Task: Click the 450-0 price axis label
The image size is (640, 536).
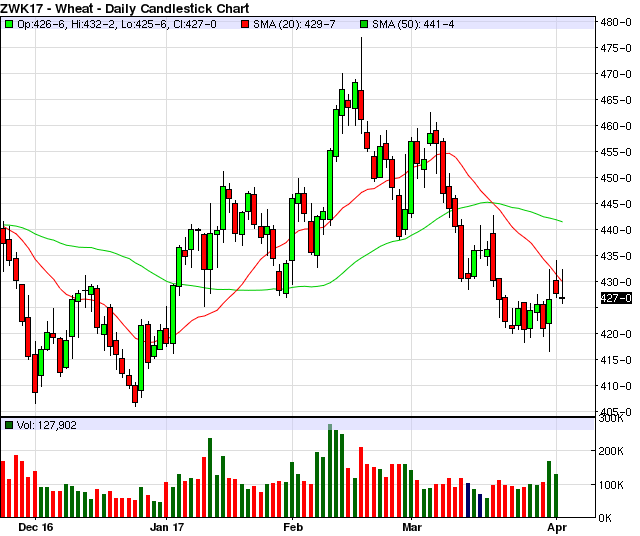Action: 616,178
